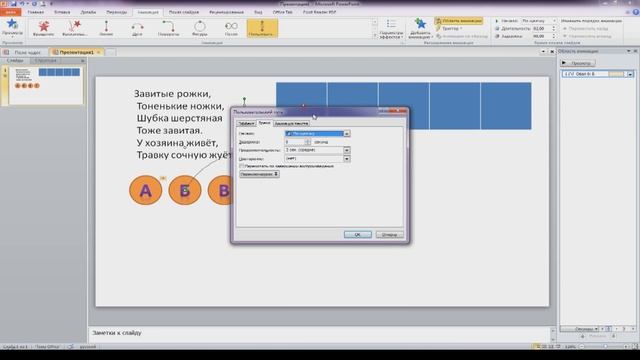Open the Start dropdown in the dialog
This screenshot has width=640, height=360.
(x=347, y=133)
